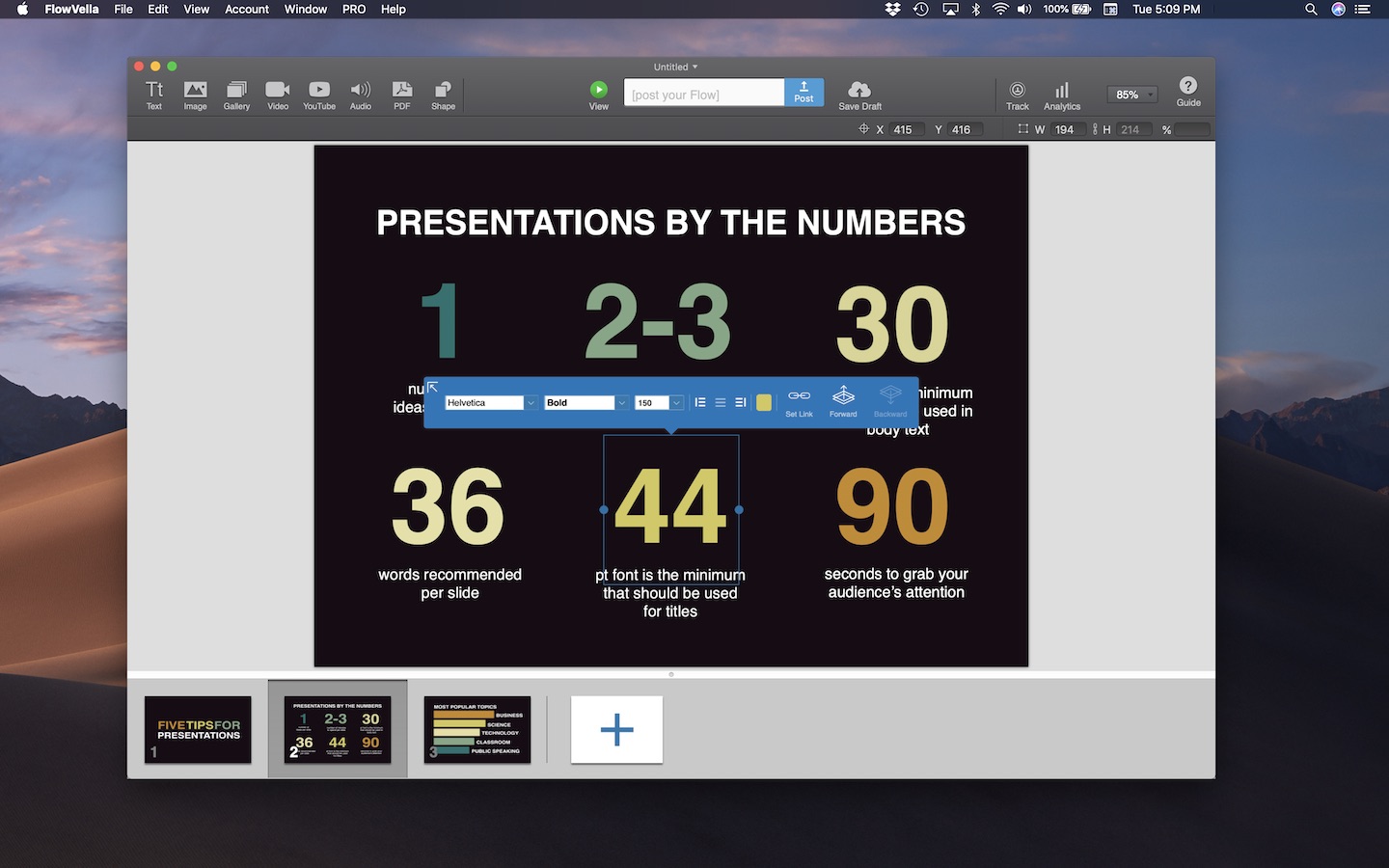This screenshot has width=1389, height=868.
Task: Click the post your Flow title field
Action: (x=704, y=93)
